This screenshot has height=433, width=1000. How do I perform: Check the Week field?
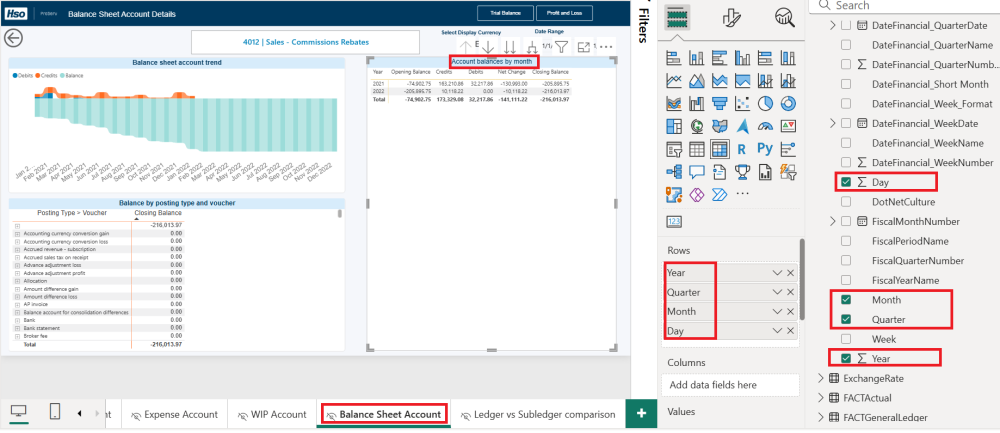846,339
